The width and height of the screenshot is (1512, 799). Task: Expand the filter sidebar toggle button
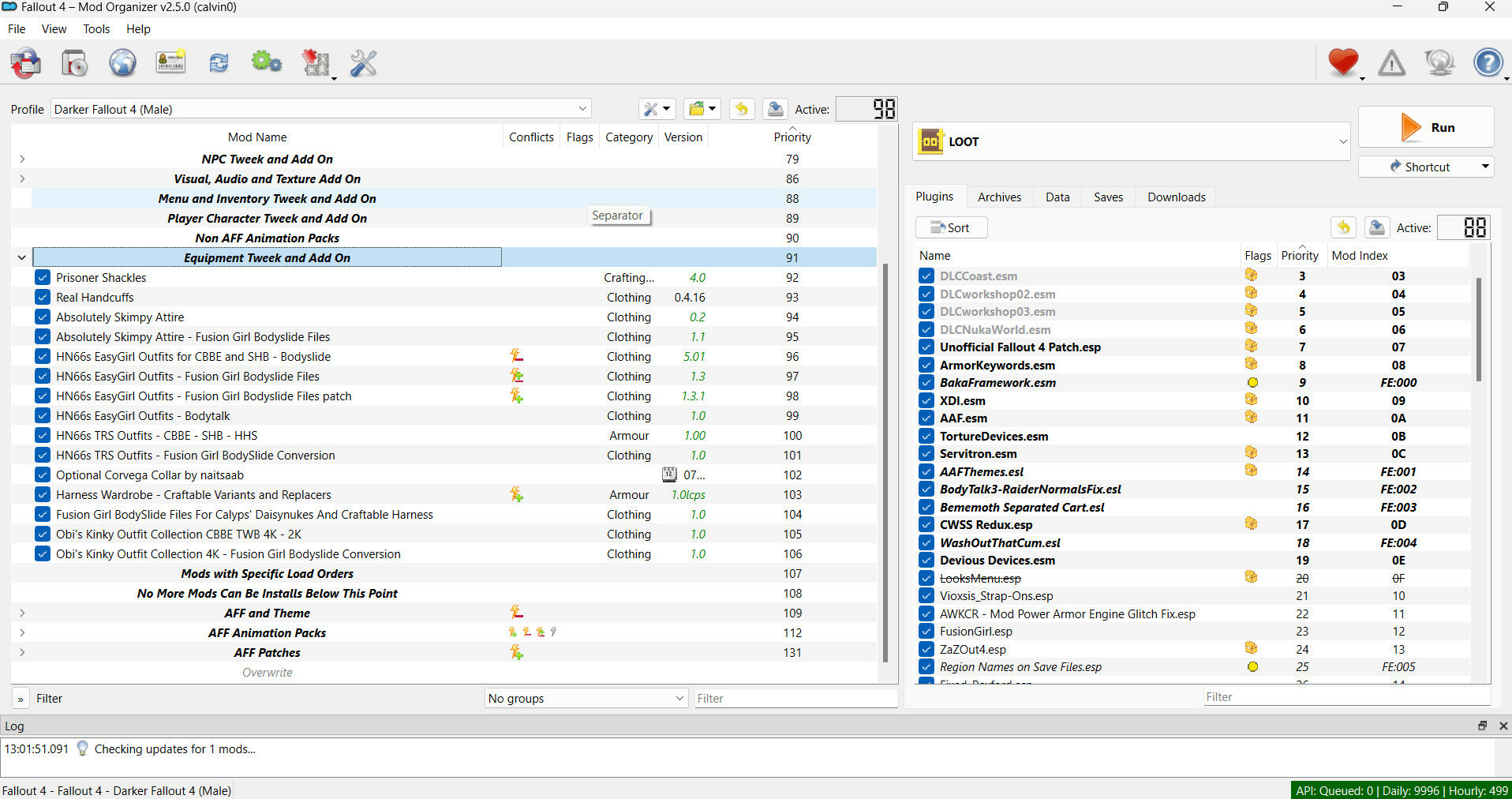pos(21,699)
